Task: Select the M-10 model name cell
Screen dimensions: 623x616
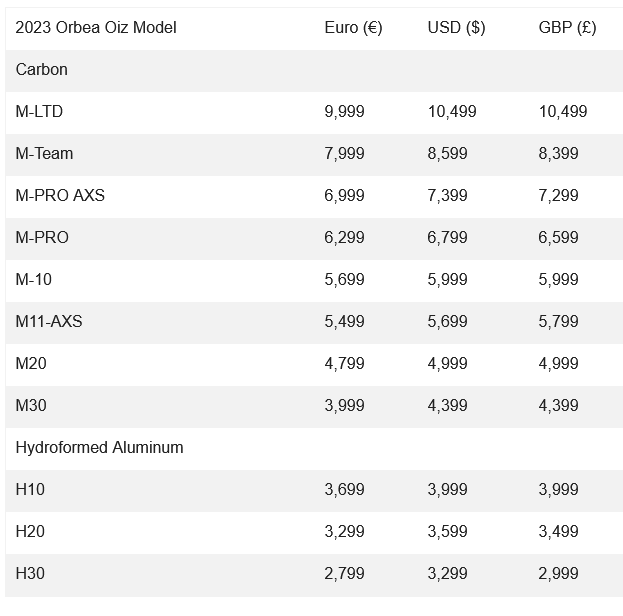Action: pos(33,280)
